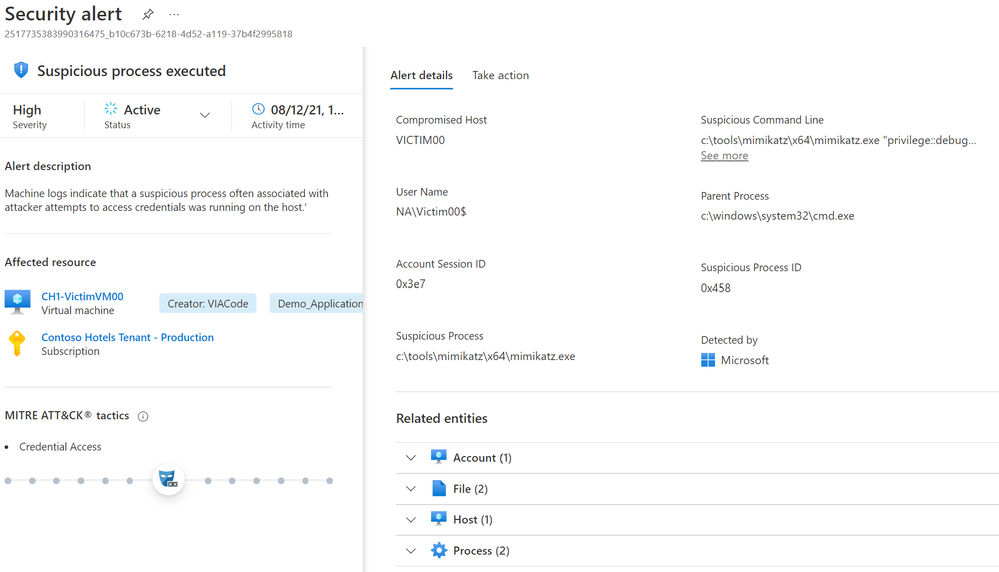The height and width of the screenshot is (572, 999).
Task: Select the NA\Victim00$ user name value
Action: coord(431,211)
